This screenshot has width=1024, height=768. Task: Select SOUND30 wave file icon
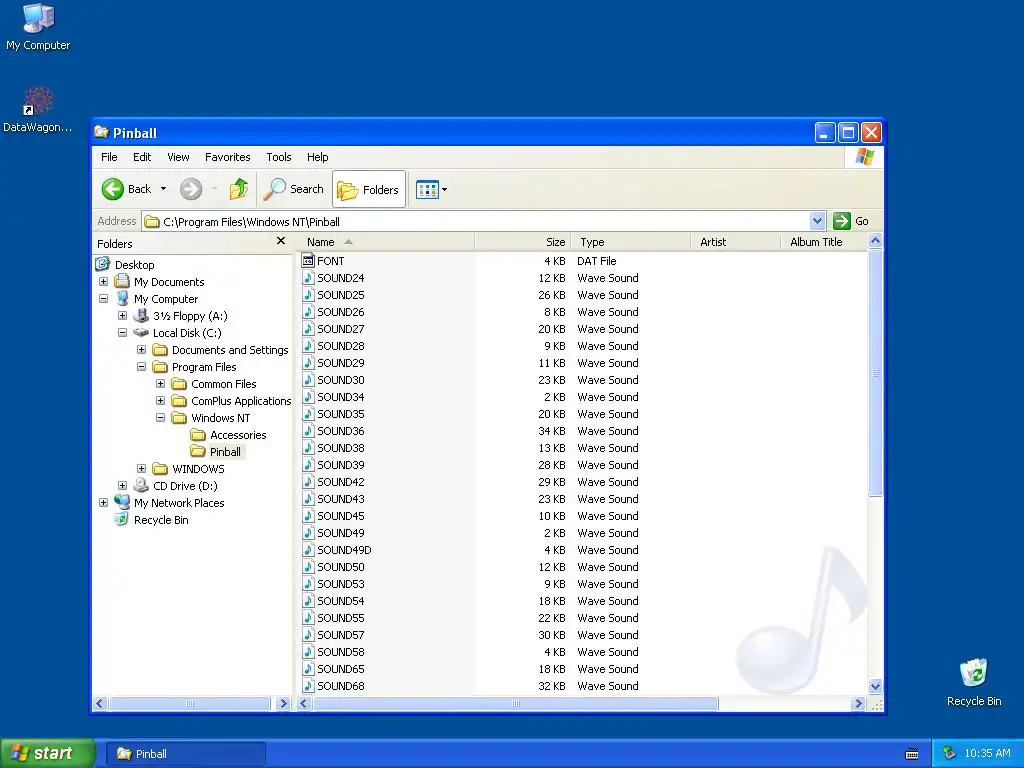point(308,379)
